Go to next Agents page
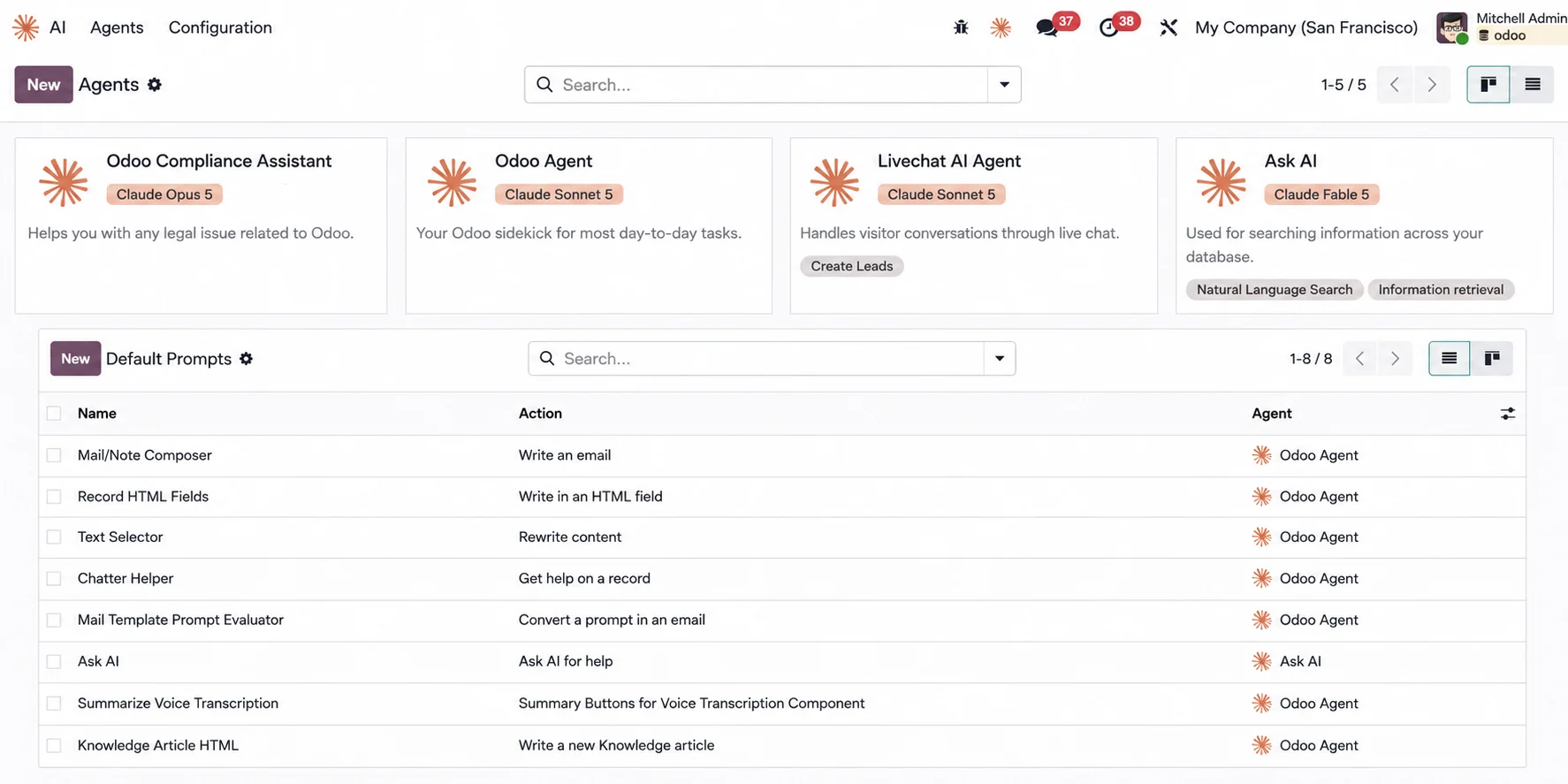Image resolution: width=1568 pixels, height=784 pixels. click(x=1432, y=85)
